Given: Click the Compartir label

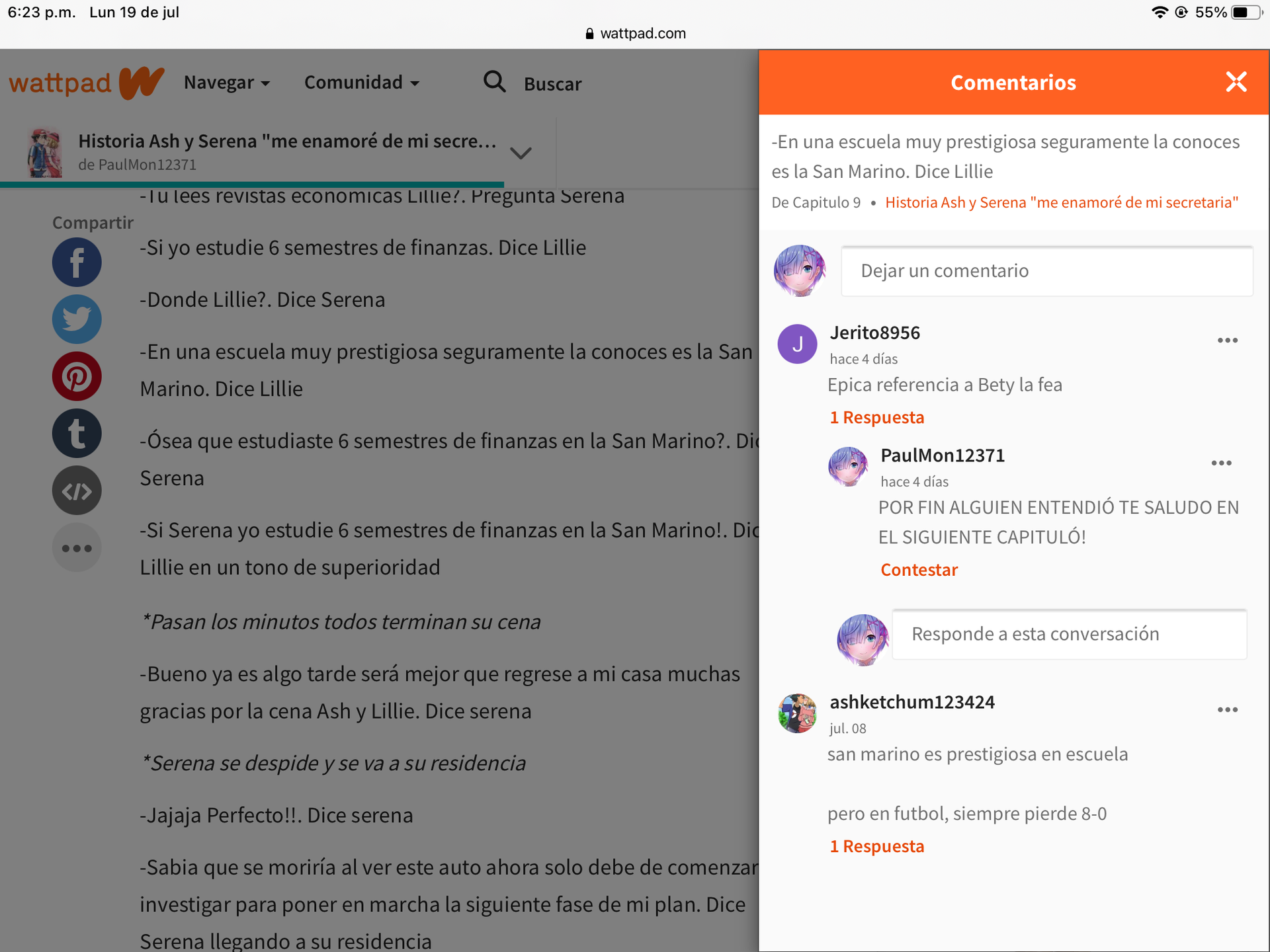Looking at the screenshot, I should click(x=93, y=223).
